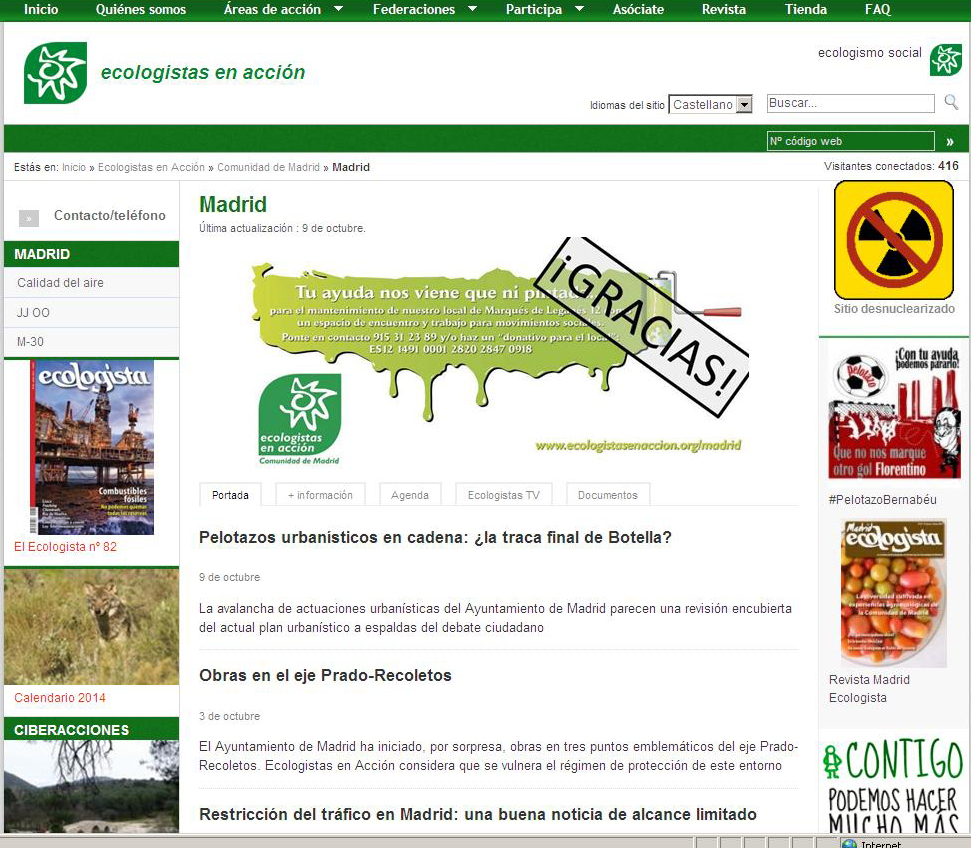Select the Portada tab
This screenshot has height=848, width=971.
(230, 495)
